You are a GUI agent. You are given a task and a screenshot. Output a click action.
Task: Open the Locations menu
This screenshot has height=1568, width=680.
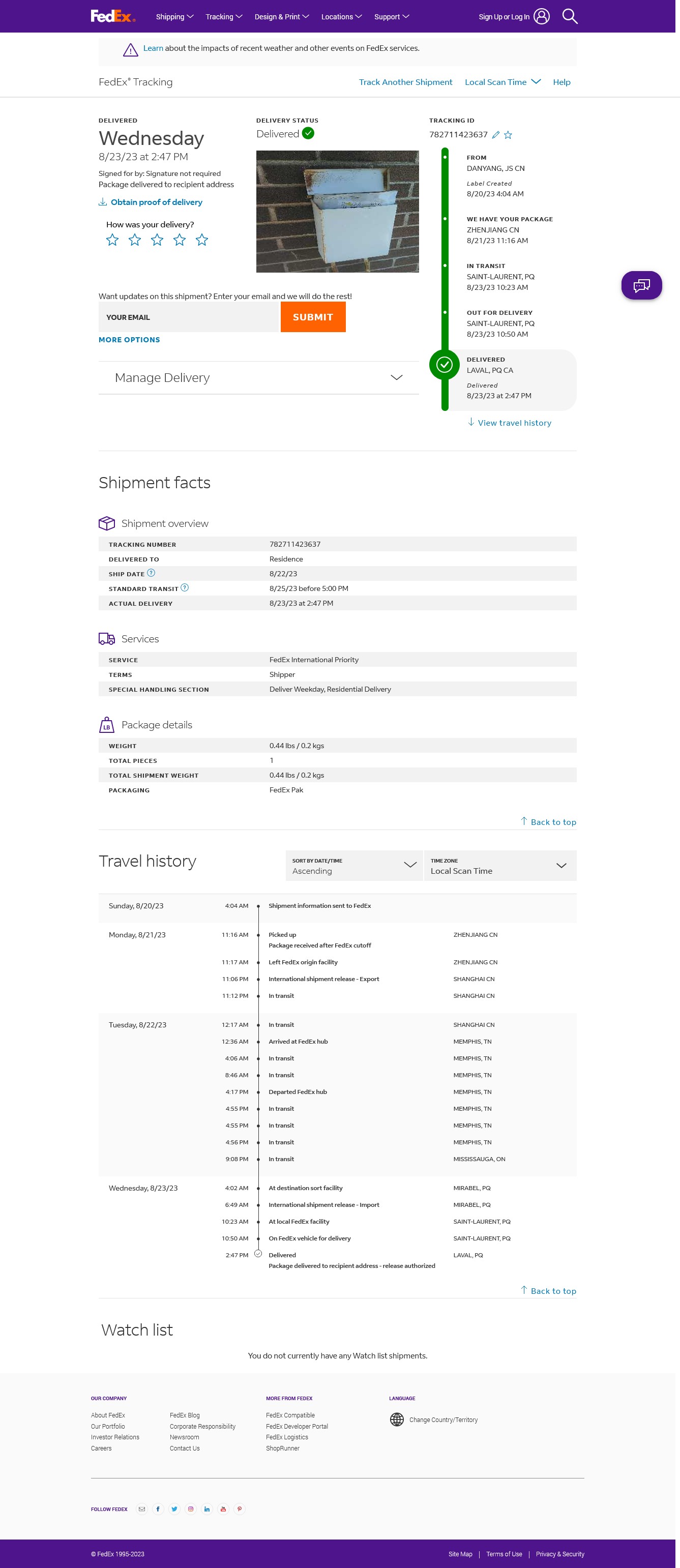(341, 17)
